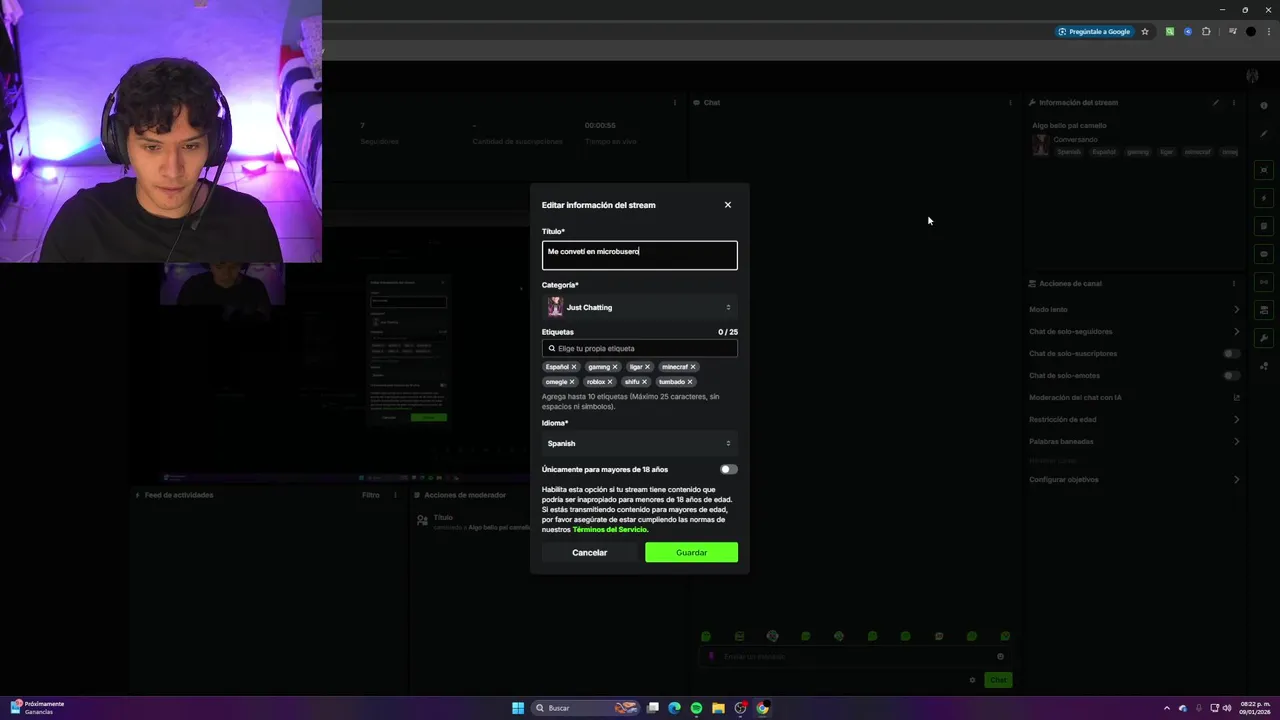The image size is (1280, 720).
Task: Click the pencil edit icon in Información del stream
Action: point(1217,103)
